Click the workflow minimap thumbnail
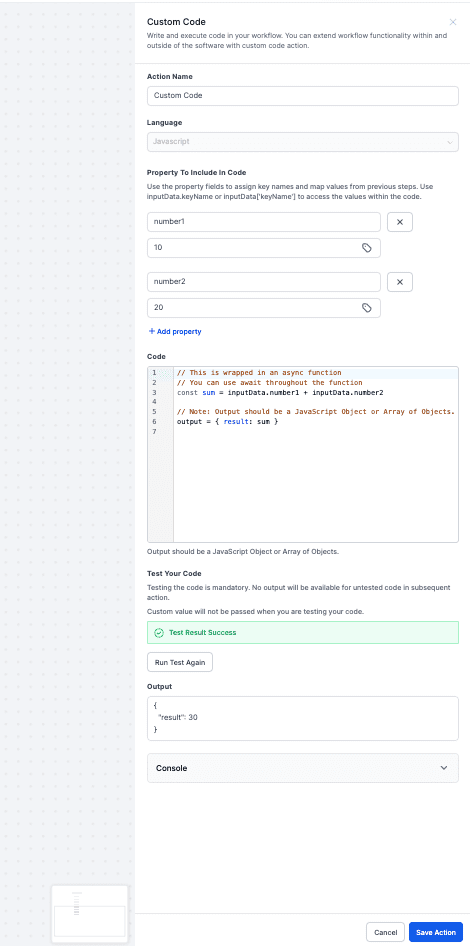 pos(89,913)
